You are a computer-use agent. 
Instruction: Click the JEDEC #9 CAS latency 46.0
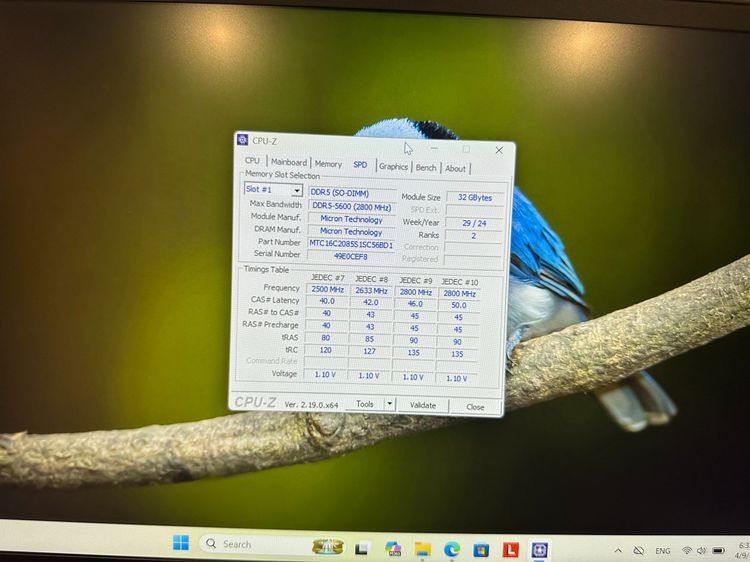click(x=415, y=304)
